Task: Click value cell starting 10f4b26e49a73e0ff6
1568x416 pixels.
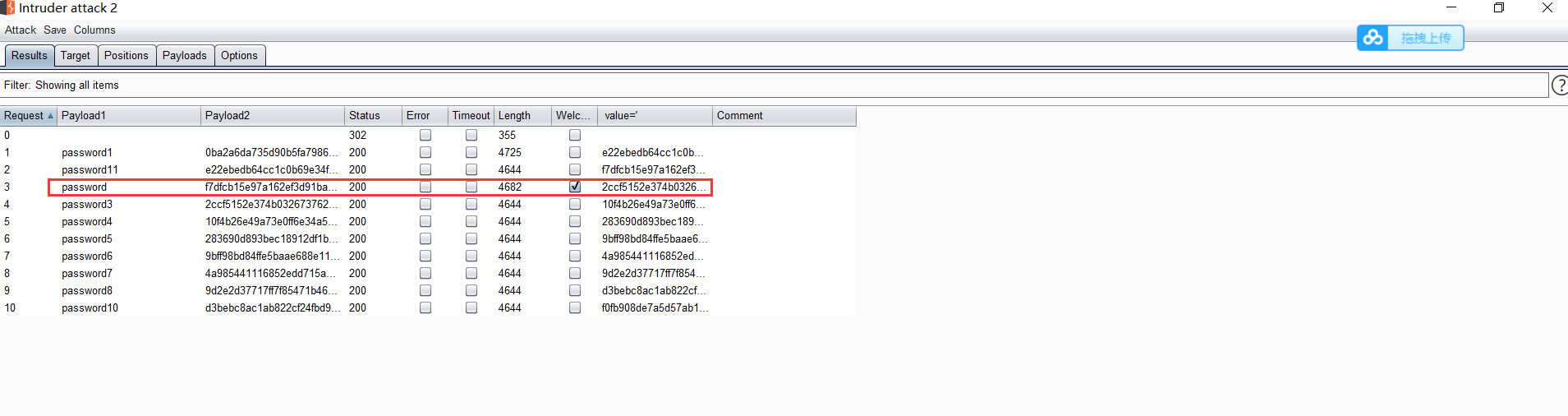Action: point(653,204)
